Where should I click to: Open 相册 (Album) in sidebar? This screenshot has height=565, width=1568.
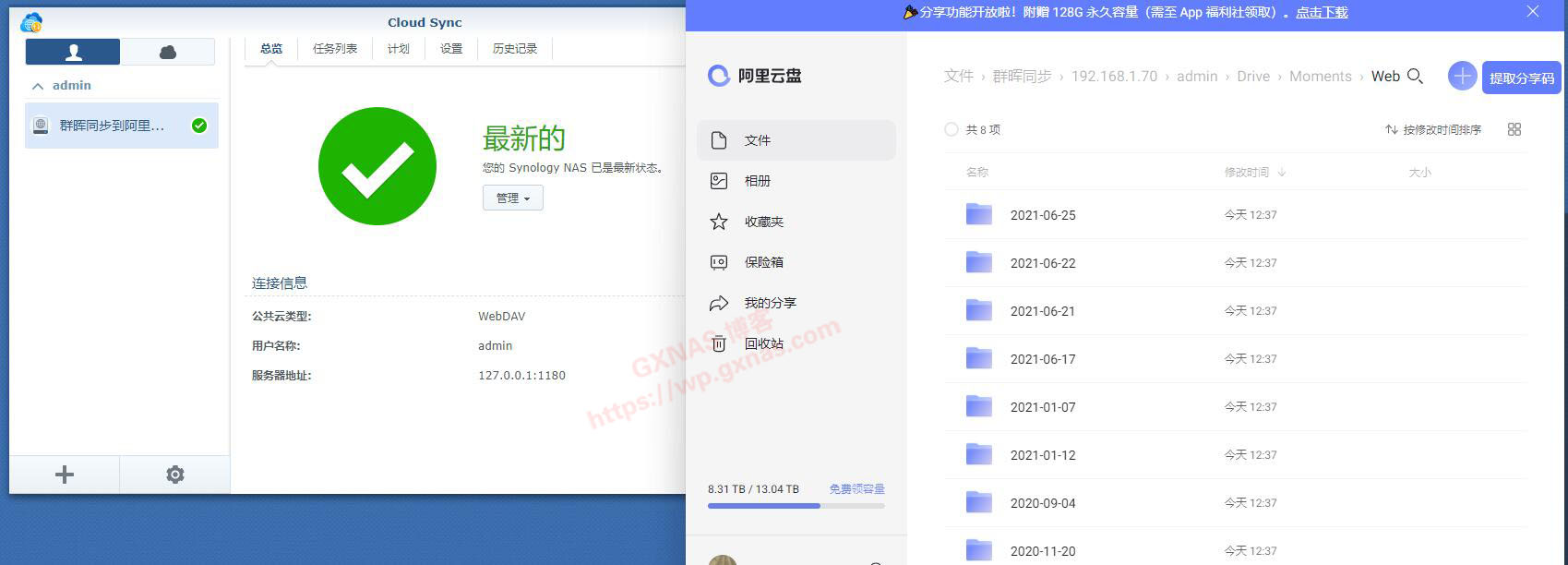click(x=757, y=181)
